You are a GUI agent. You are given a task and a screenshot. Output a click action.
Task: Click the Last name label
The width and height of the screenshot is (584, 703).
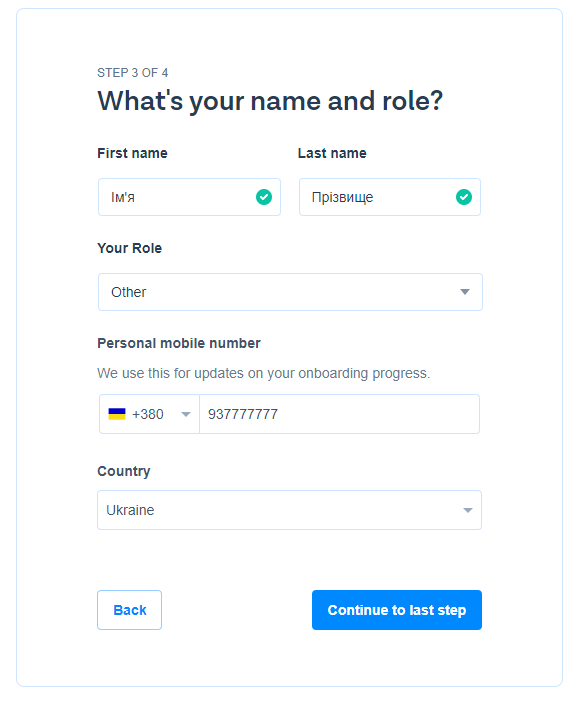332,153
